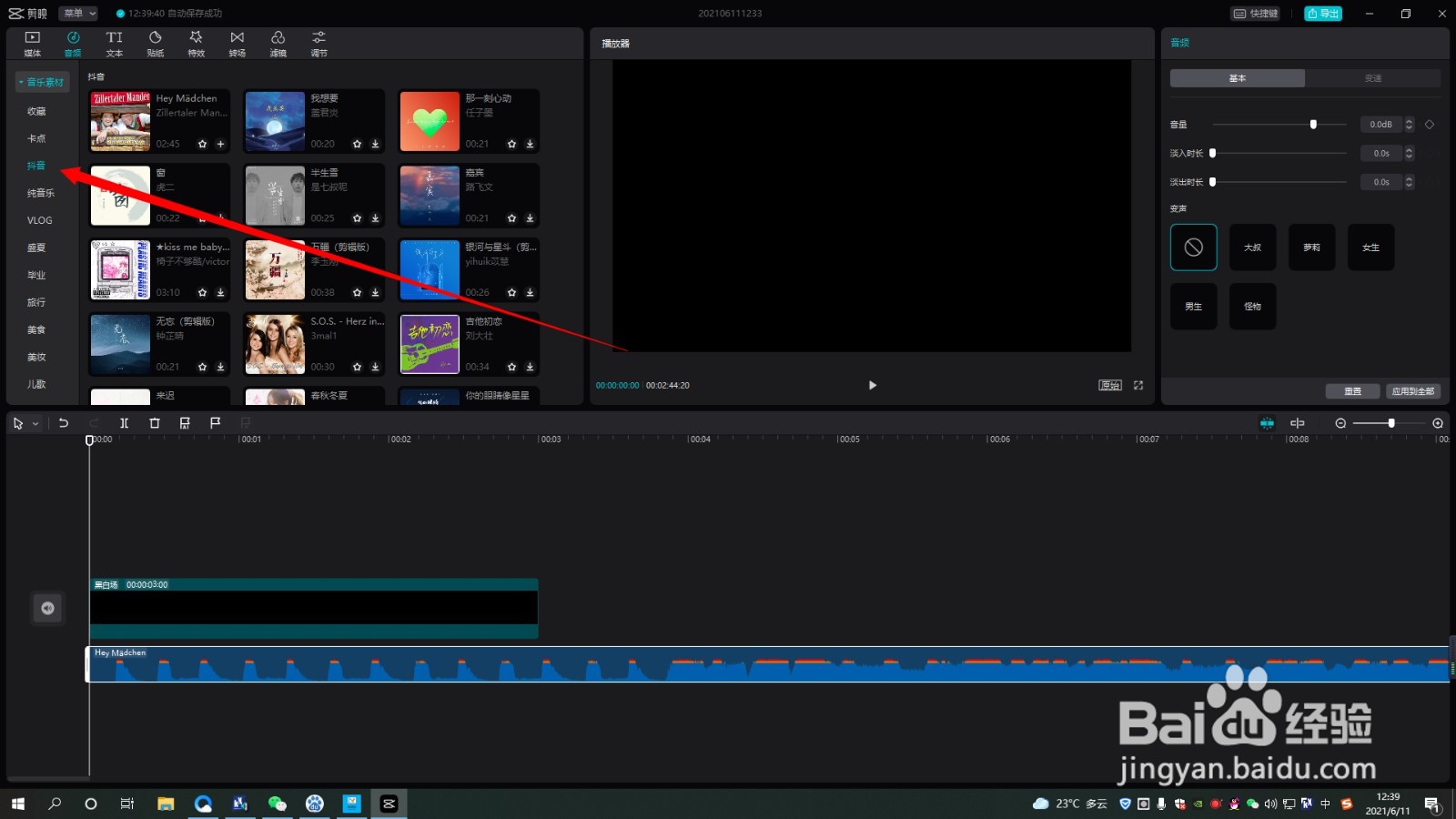The width and height of the screenshot is (1456, 819).
Task: Adjust the fade-out duration stepper
Action: [1410, 182]
